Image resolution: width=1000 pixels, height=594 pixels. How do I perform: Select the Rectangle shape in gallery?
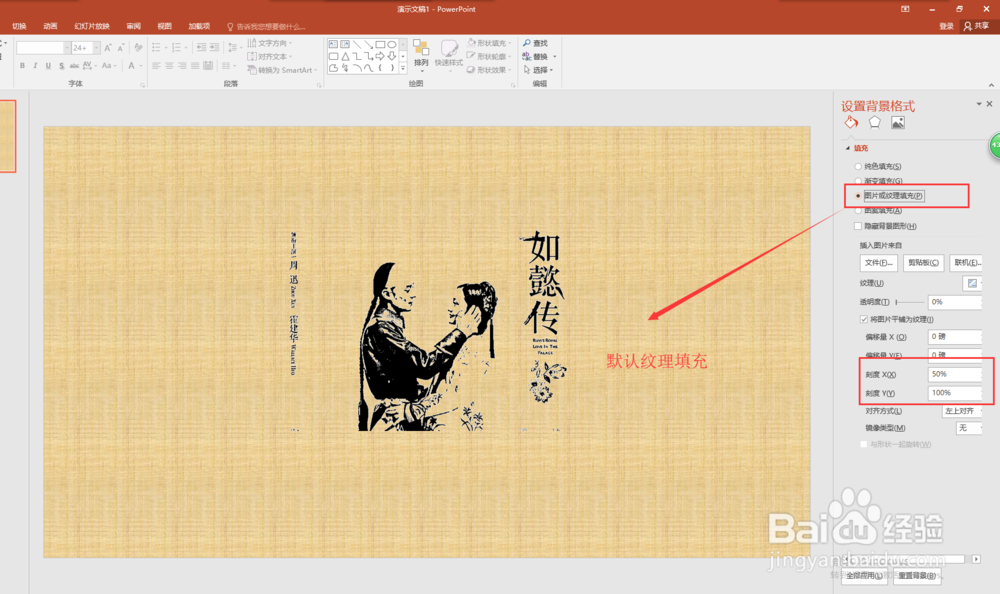[x=380, y=45]
